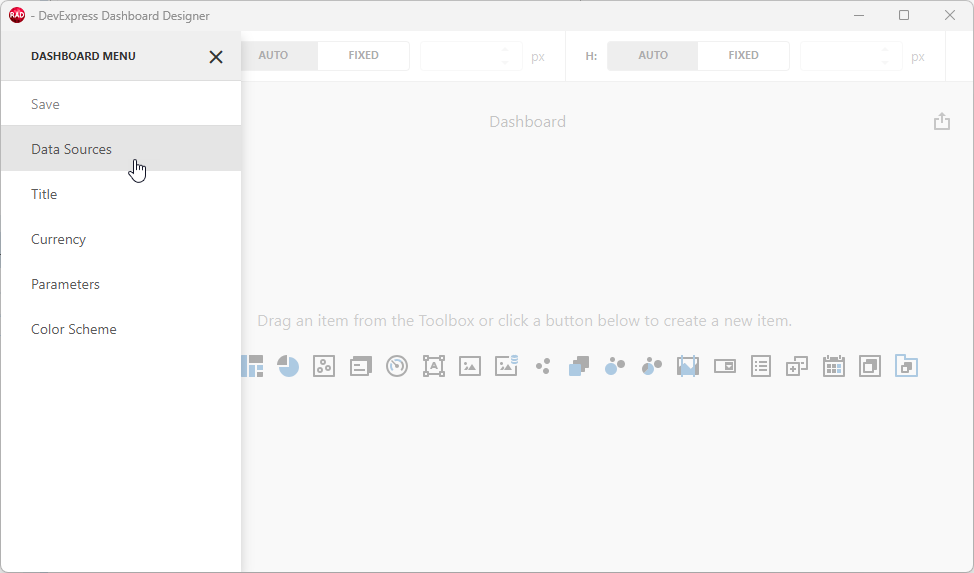Maximize the Dashboard Designer window
The image size is (974, 573).
point(904,15)
